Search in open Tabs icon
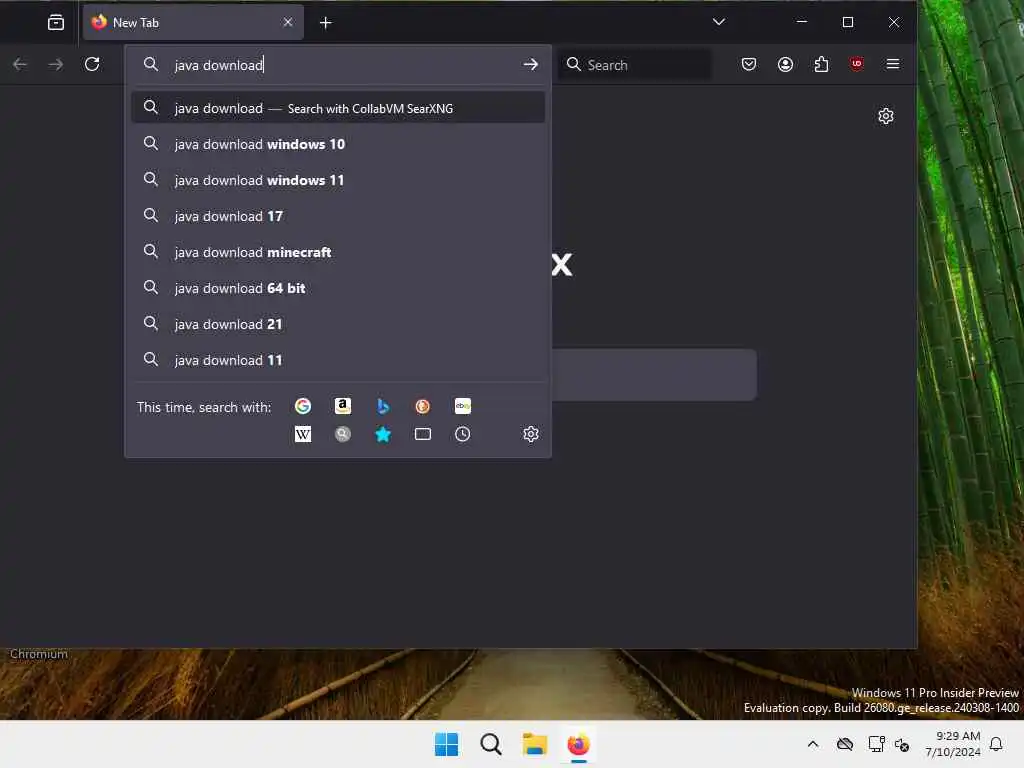1024x768 pixels. (423, 434)
